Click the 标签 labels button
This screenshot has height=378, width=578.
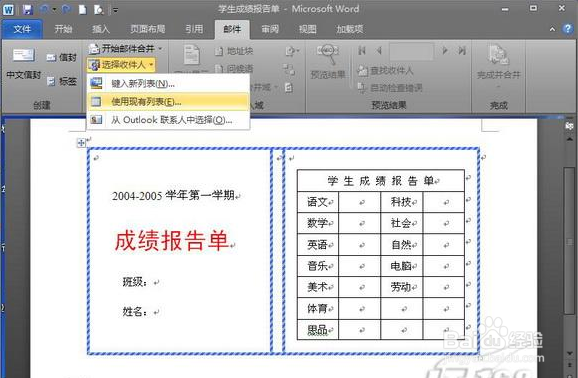[x=62, y=82]
